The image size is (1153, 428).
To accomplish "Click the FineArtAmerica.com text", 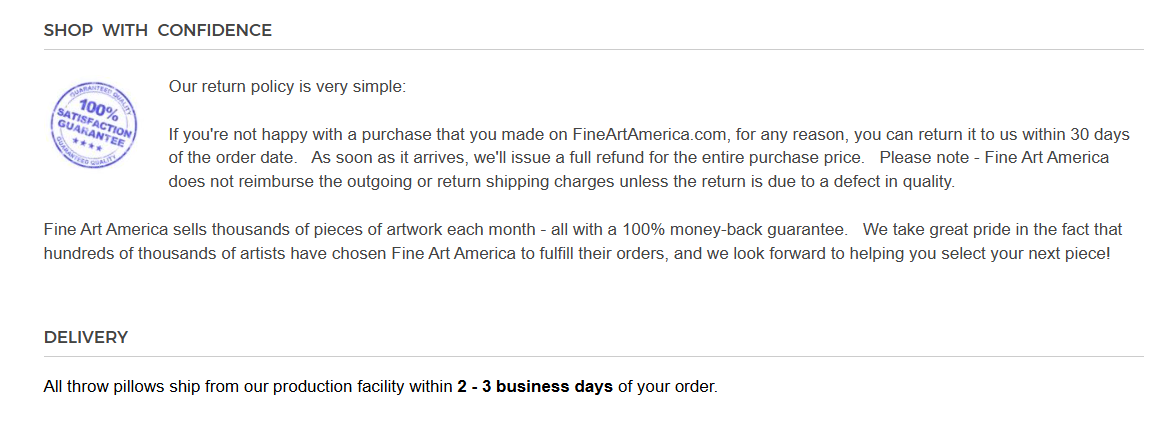I will (x=649, y=134).
